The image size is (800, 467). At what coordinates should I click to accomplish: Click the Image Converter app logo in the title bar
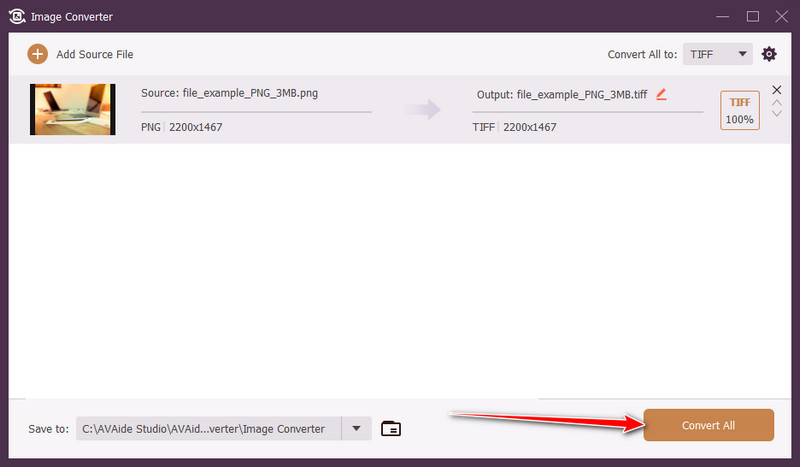(17, 16)
